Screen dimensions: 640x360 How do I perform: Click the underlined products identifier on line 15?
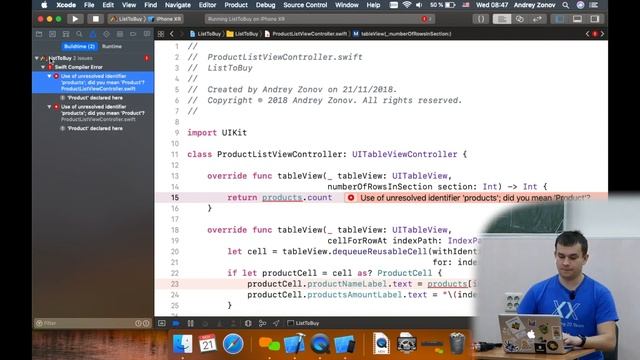pyautogui.click(x=282, y=198)
